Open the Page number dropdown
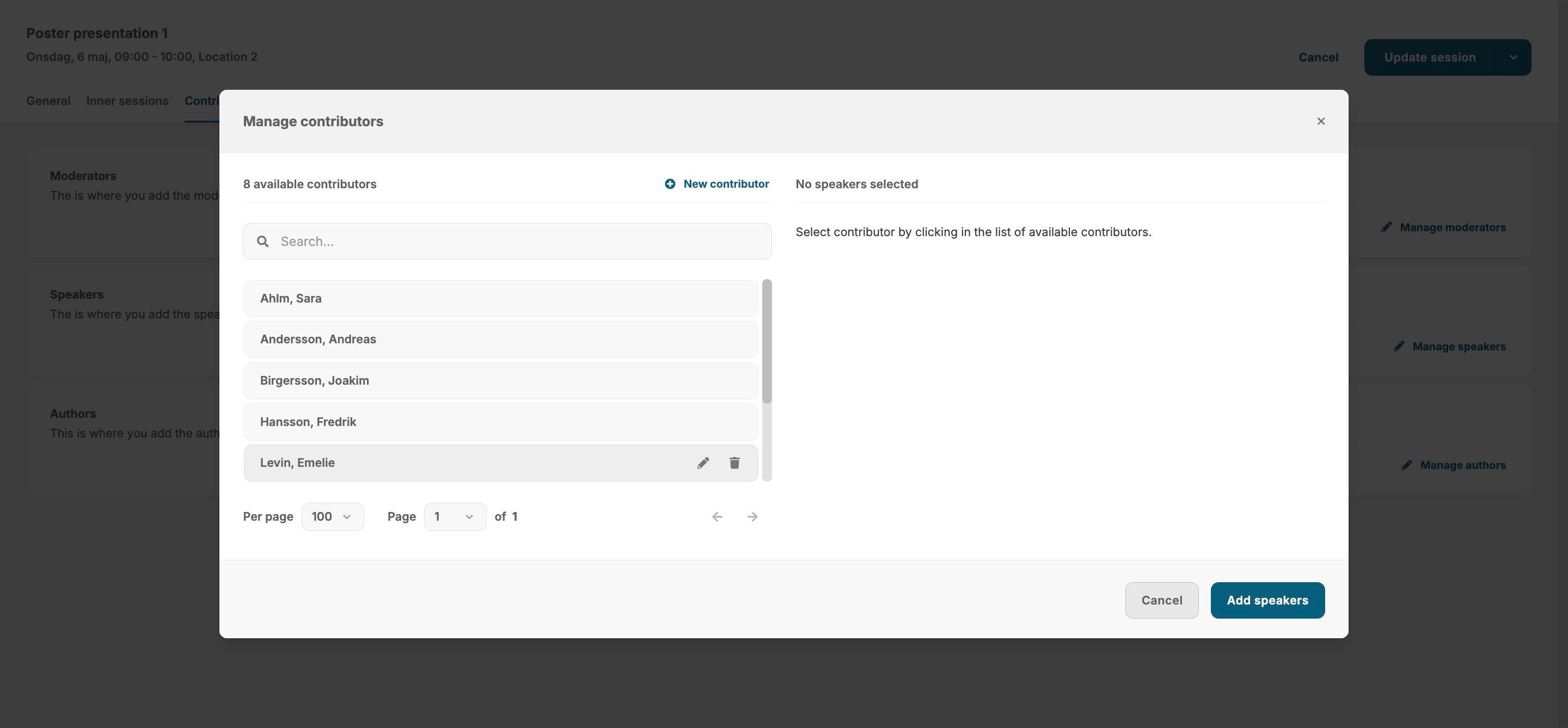 coord(455,516)
